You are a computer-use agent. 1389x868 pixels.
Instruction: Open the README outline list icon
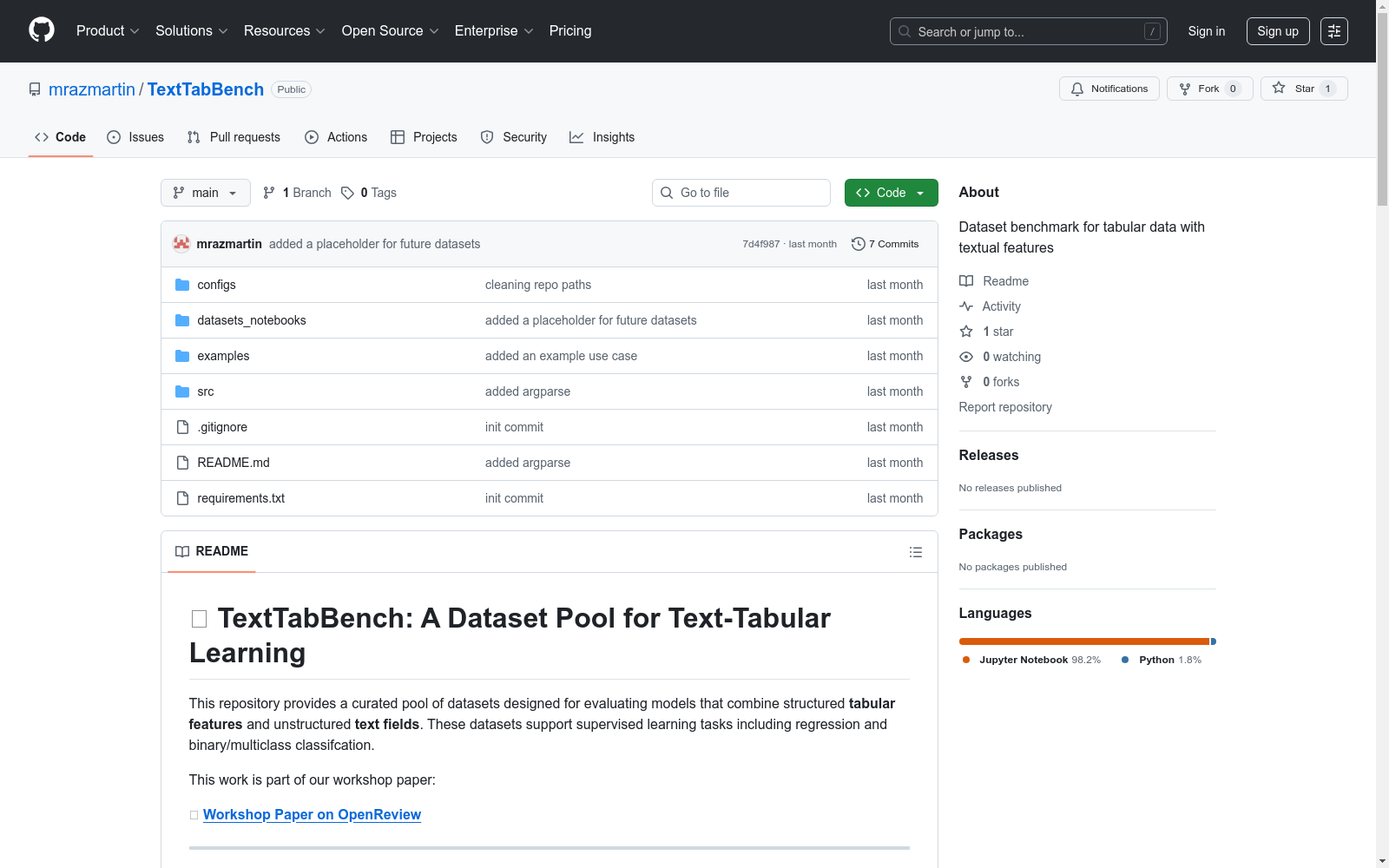915,552
